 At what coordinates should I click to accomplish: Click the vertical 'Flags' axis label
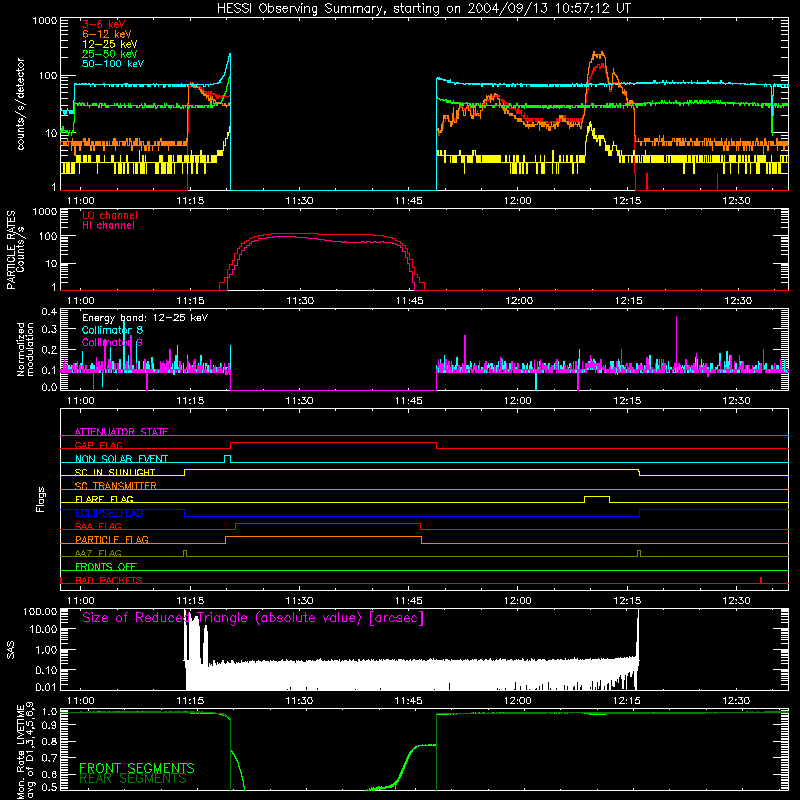[41, 499]
